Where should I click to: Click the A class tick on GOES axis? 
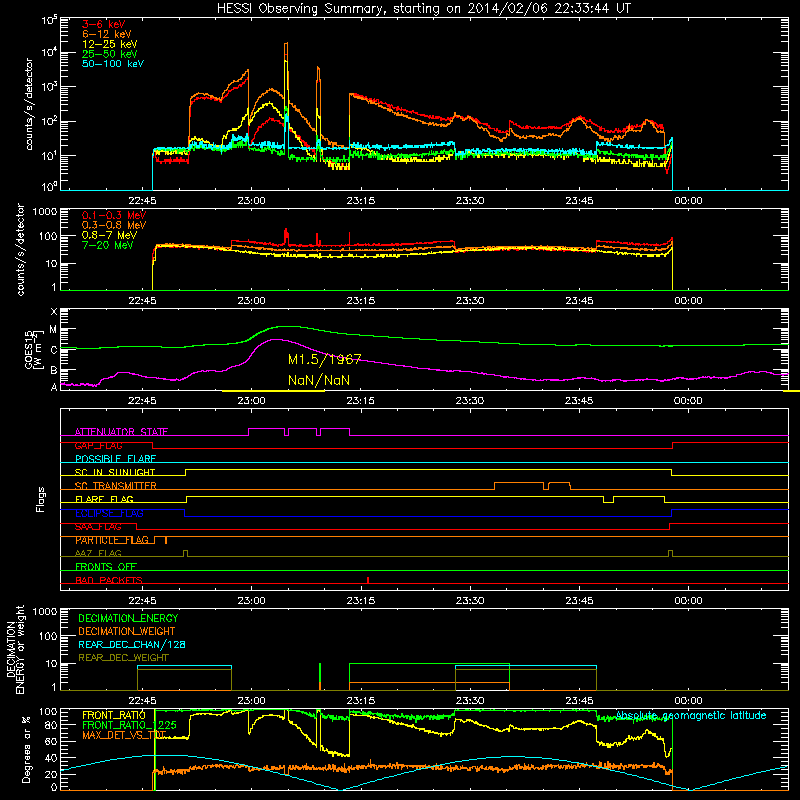(54, 387)
